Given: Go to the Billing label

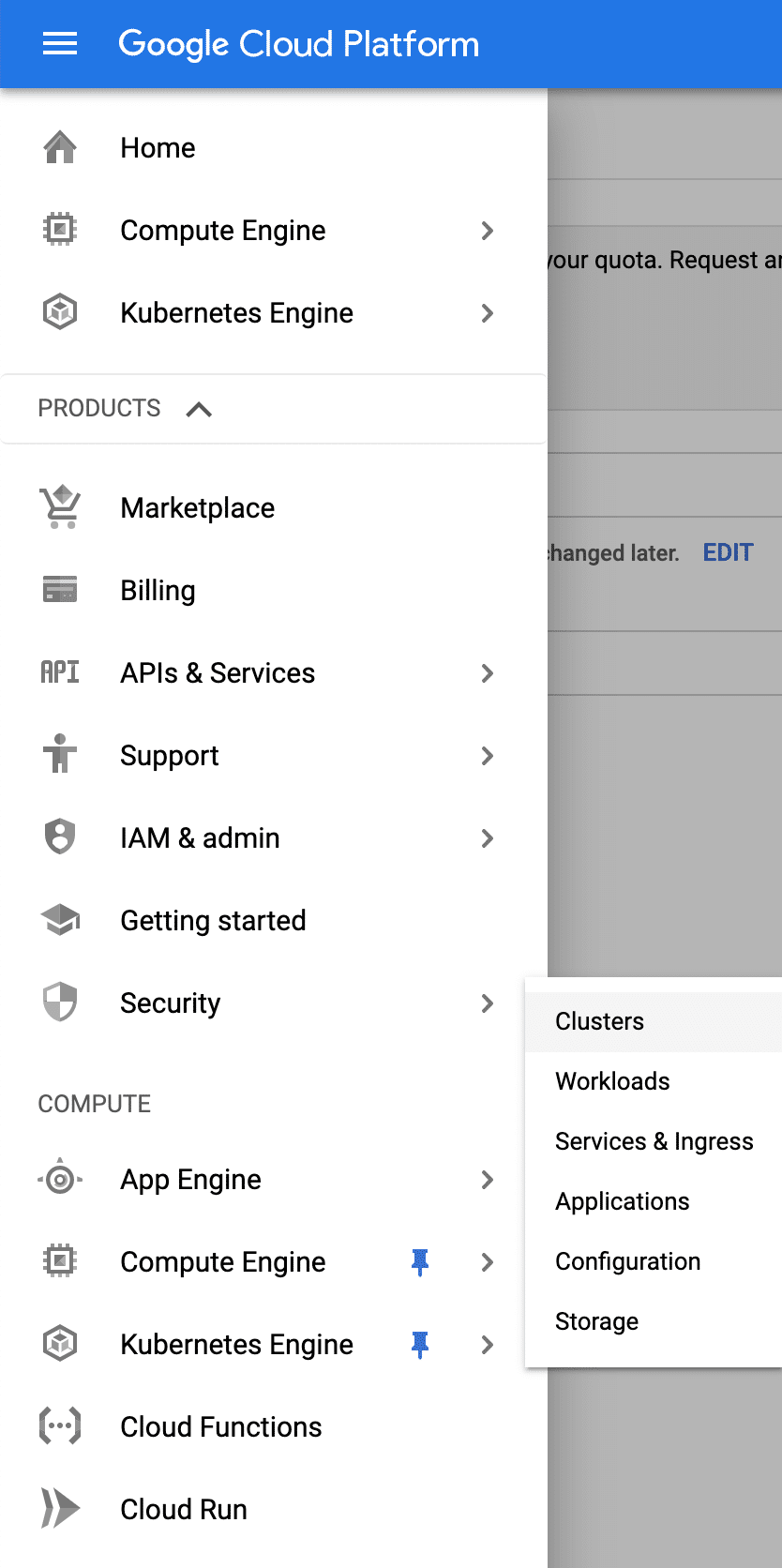Looking at the screenshot, I should pyautogui.click(x=158, y=591).
